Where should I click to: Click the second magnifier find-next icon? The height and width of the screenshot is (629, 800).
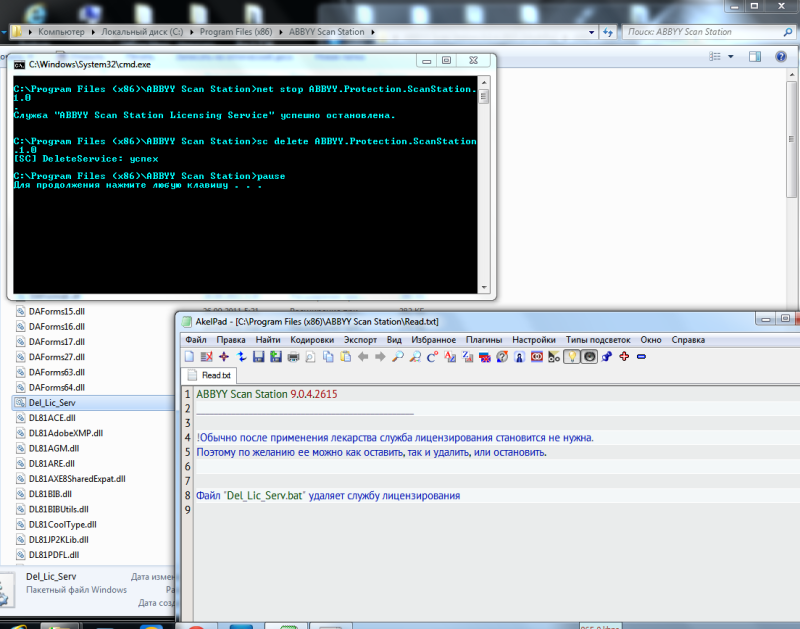tap(415, 357)
